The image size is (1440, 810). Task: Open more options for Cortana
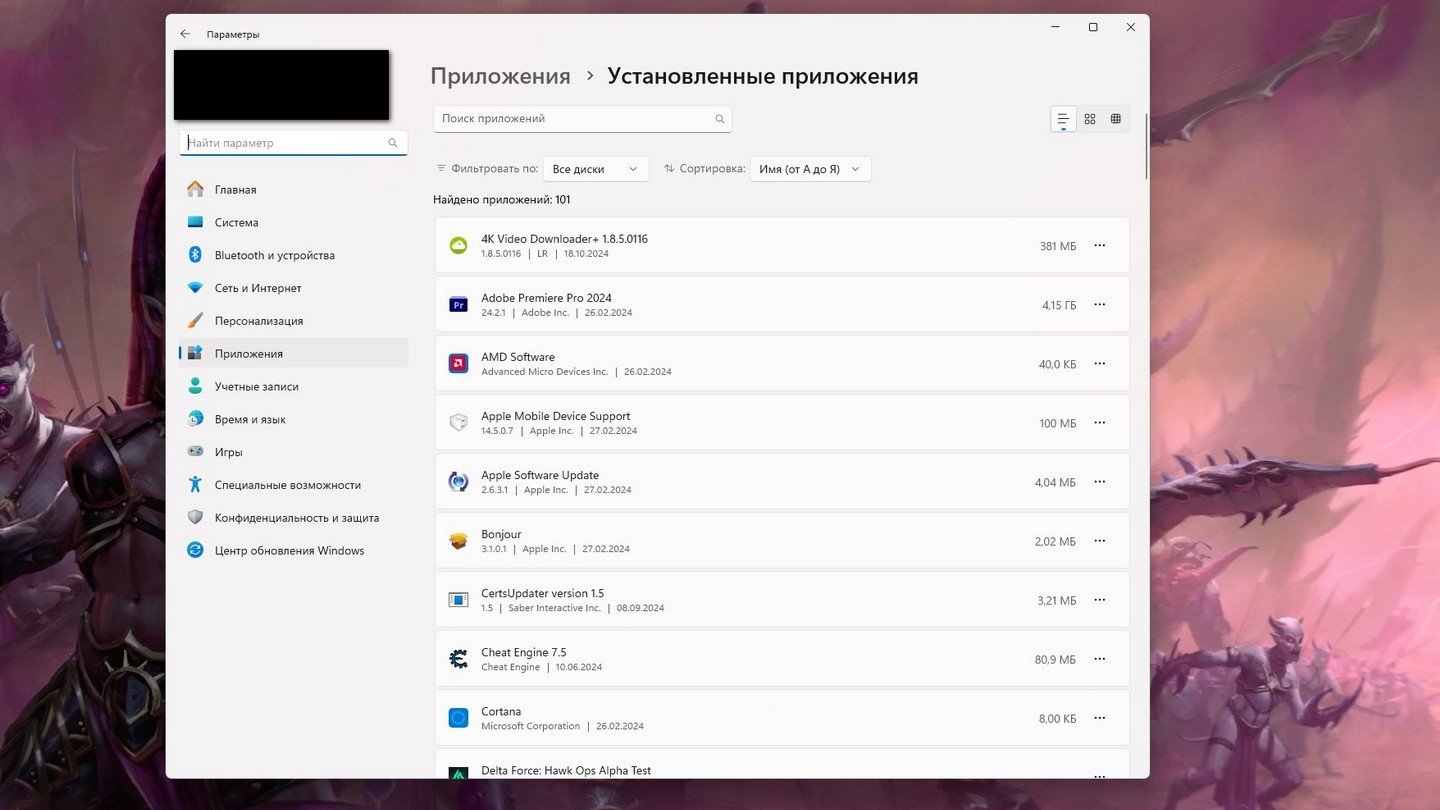point(1100,717)
